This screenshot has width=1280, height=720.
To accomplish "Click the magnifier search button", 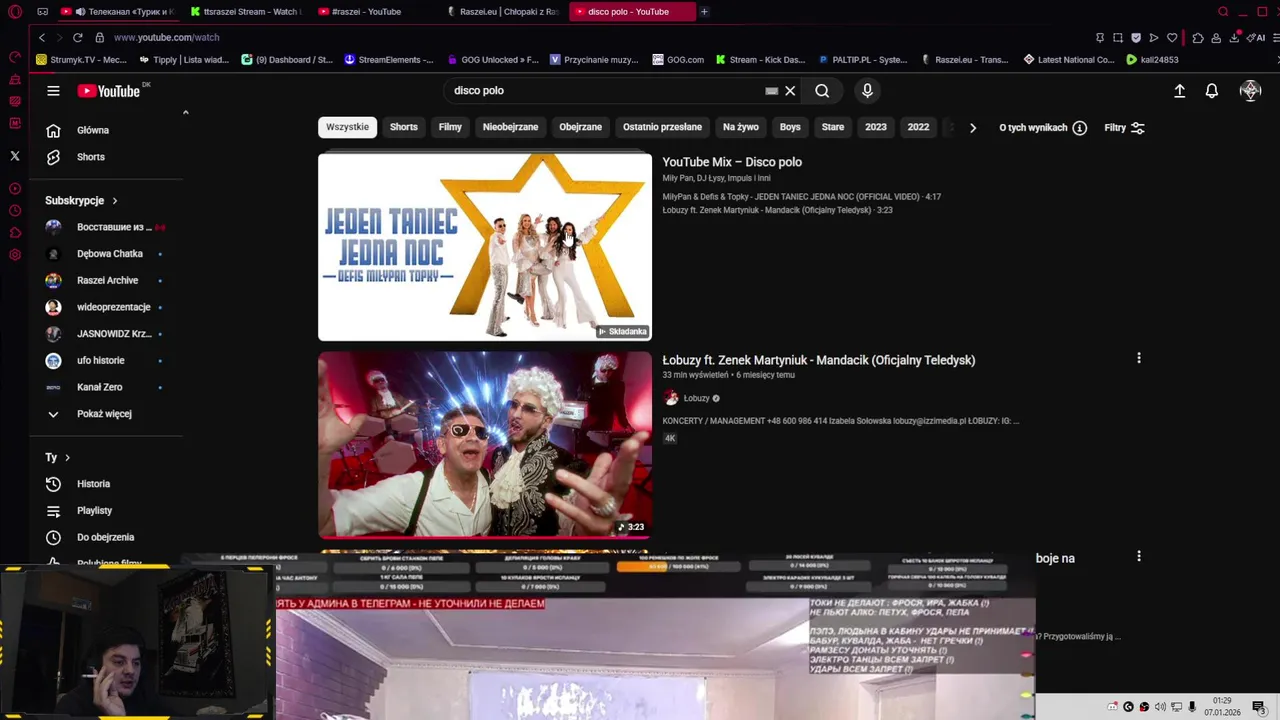I will pyautogui.click(x=822, y=91).
